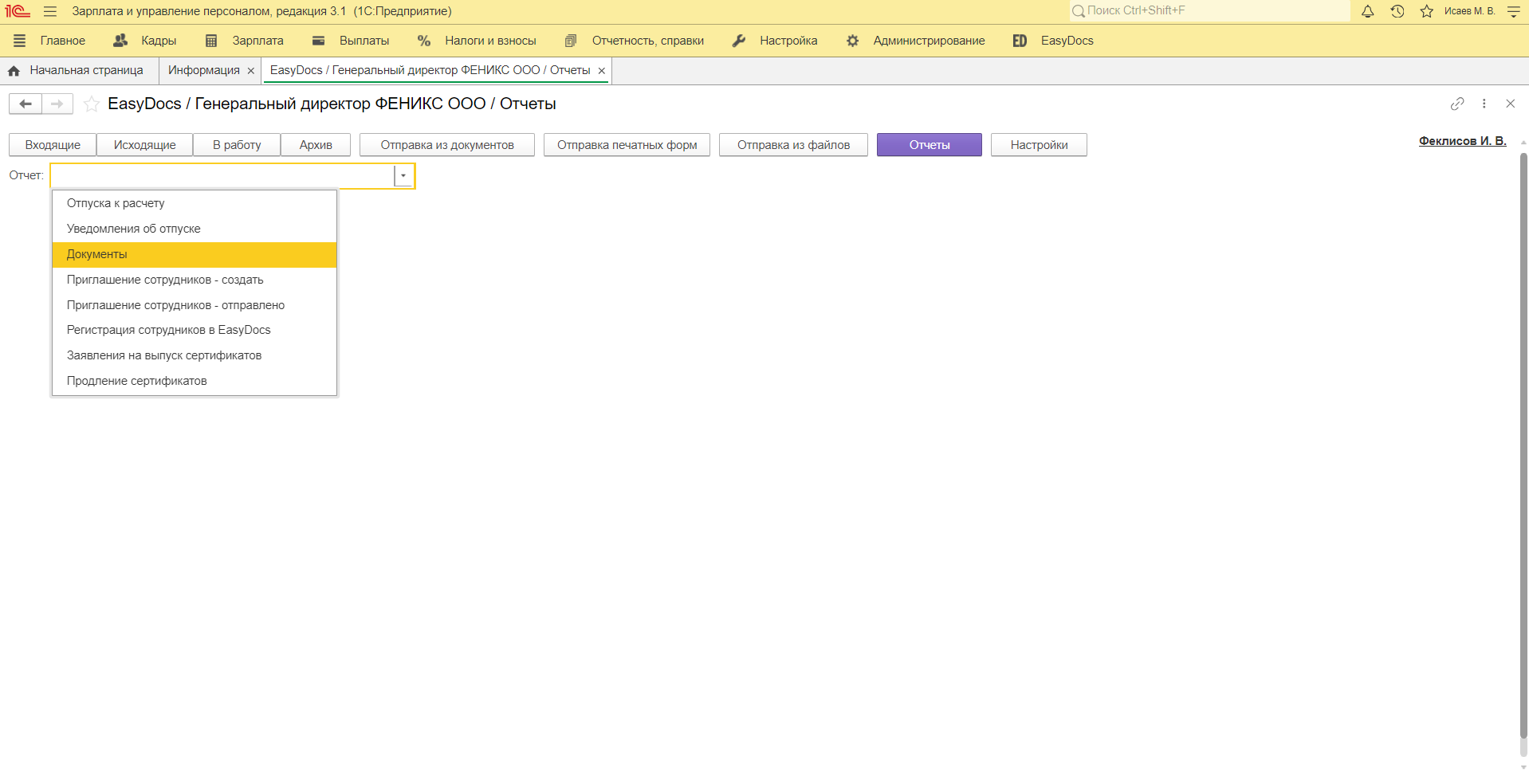Click the forward arrow navigation button
The width and height of the screenshot is (1529, 784).
coord(57,104)
